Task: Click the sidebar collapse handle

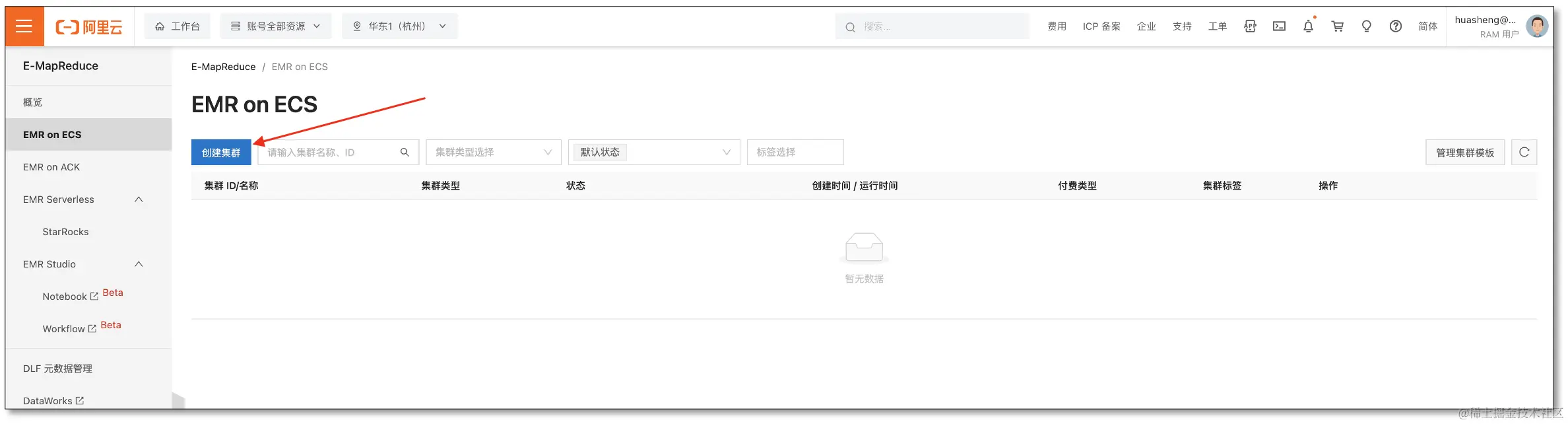Action: coord(178,400)
